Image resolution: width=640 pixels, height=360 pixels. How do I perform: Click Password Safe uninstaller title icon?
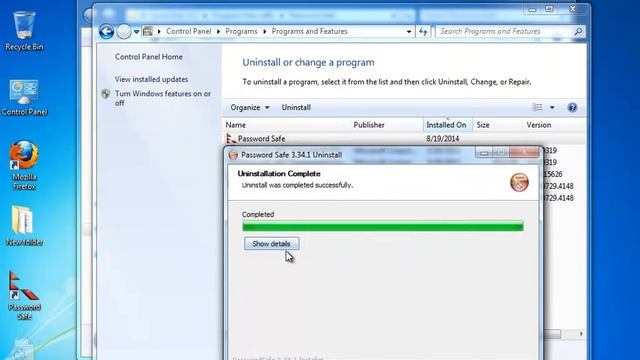pyautogui.click(x=233, y=155)
